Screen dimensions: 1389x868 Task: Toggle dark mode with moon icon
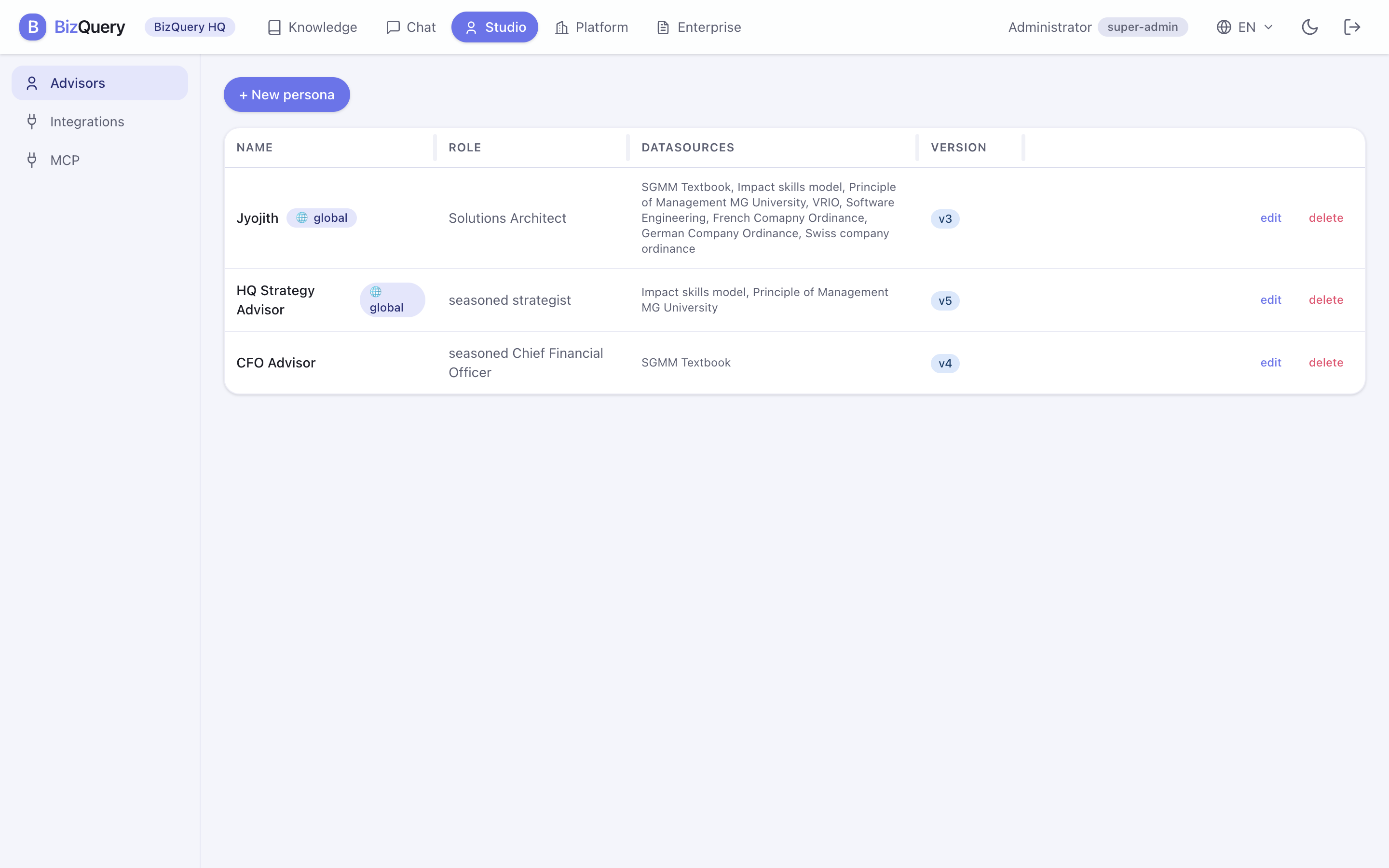[1310, 27]
